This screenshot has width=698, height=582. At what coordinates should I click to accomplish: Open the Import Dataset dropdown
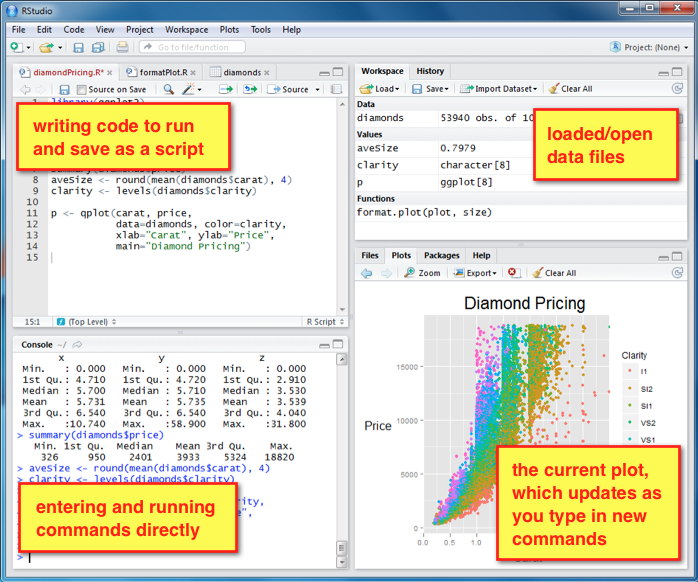pos(500,89)
